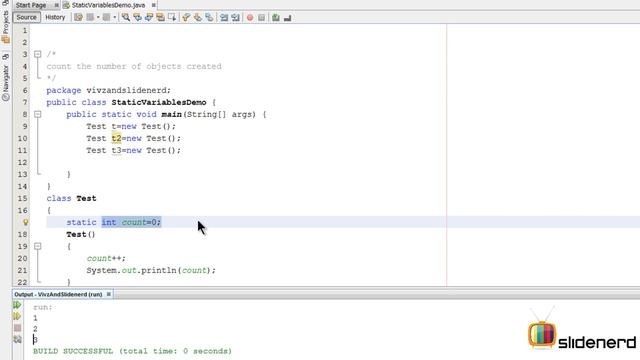Image resolution: width=640 pixels, height=360 pixels.
Task: Open the Start Page tab
Action: coord(31,5)
